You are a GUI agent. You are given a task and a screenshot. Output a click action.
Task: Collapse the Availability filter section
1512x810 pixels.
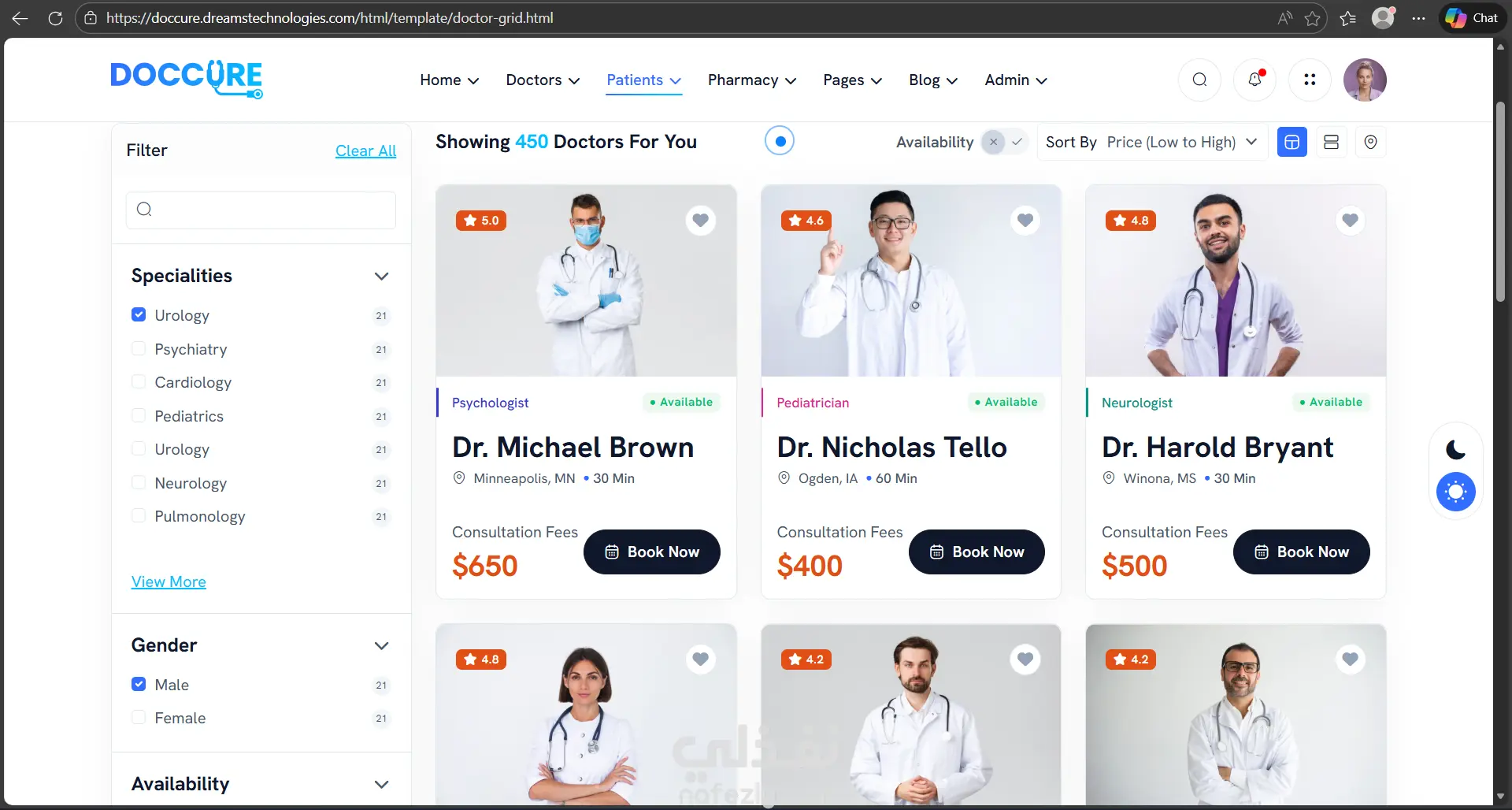(382, 784)
